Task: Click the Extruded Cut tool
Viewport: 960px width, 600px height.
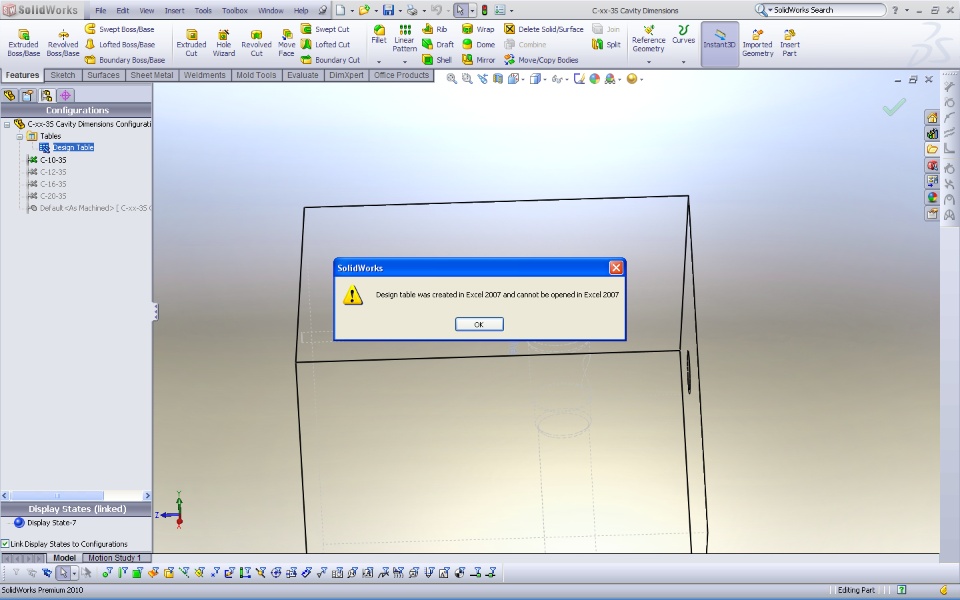Action: (x=191, y=42)
